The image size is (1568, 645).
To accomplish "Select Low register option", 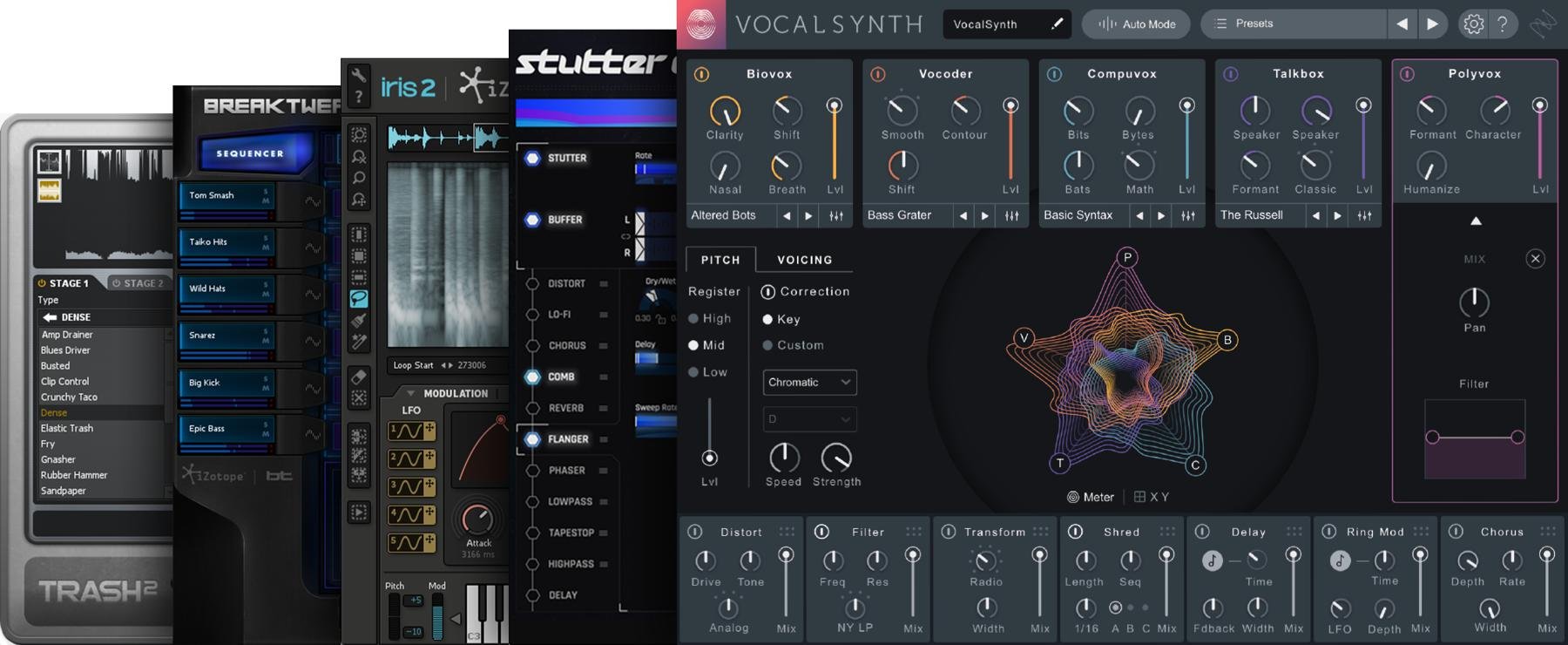I will click(x=708, y=372).
